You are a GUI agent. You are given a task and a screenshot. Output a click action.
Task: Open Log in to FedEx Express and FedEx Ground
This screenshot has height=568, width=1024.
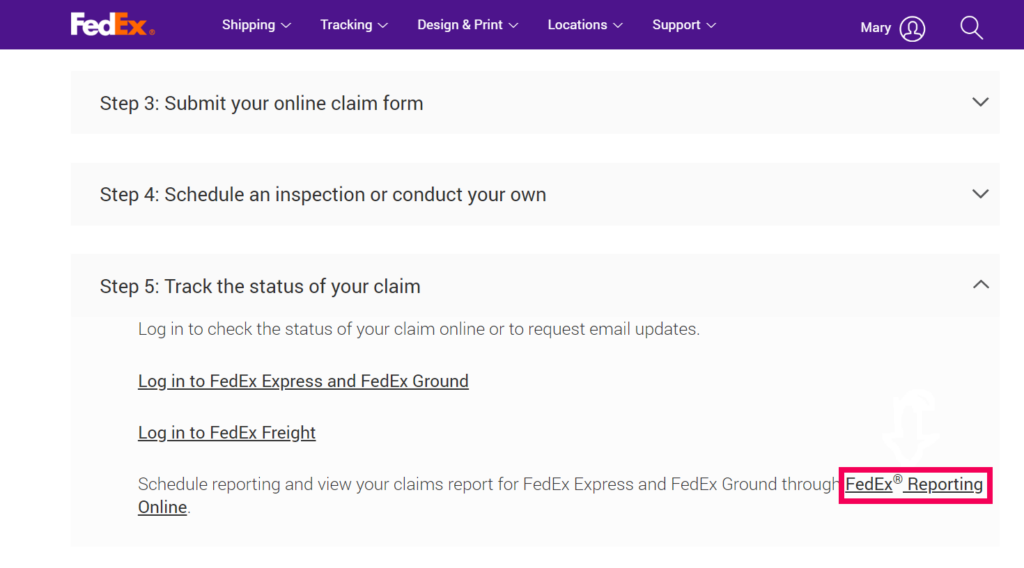[x=303, y=381]
